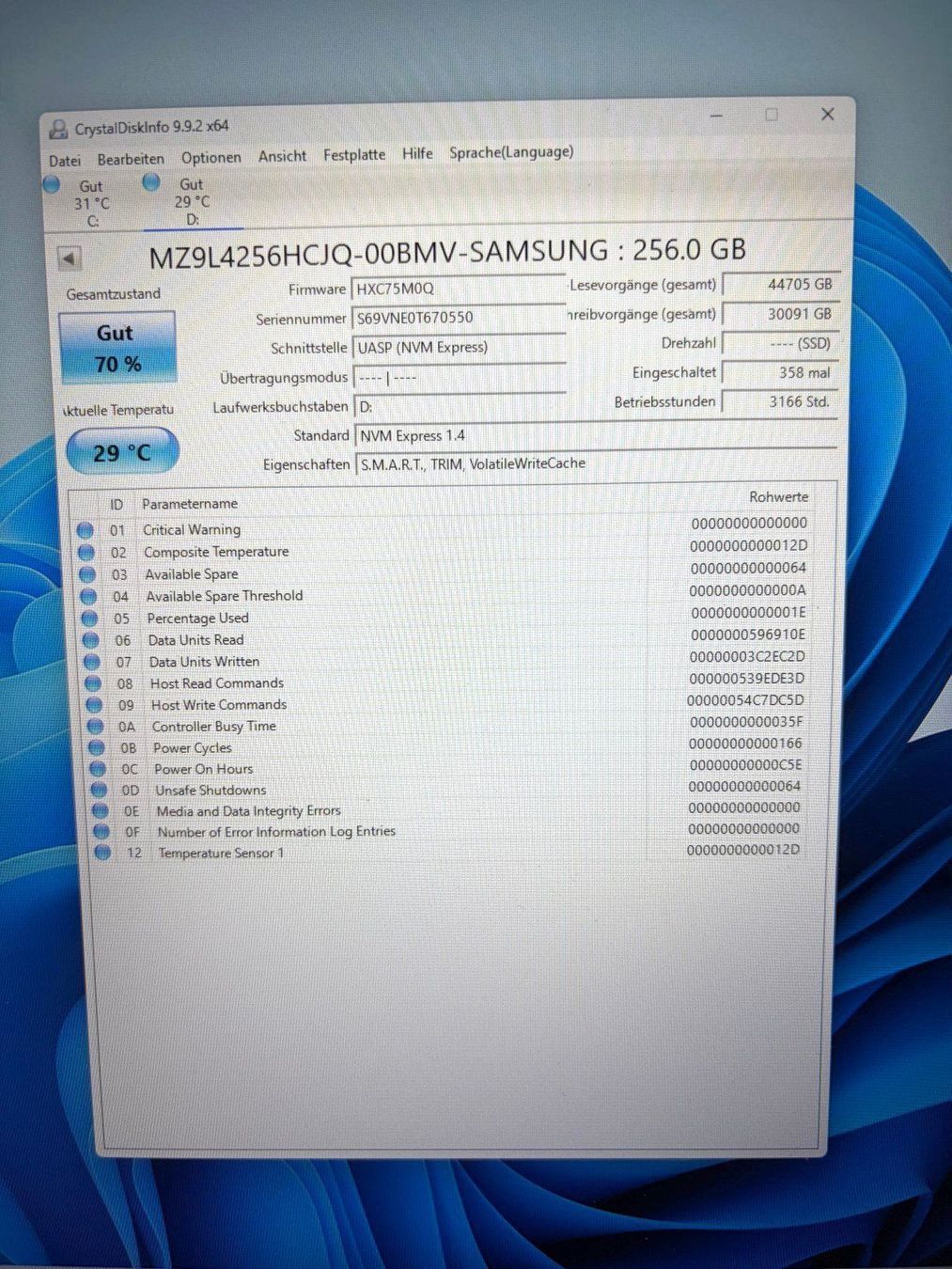Click the Parametername column header

pyautogui.click(x=190, y=504)
